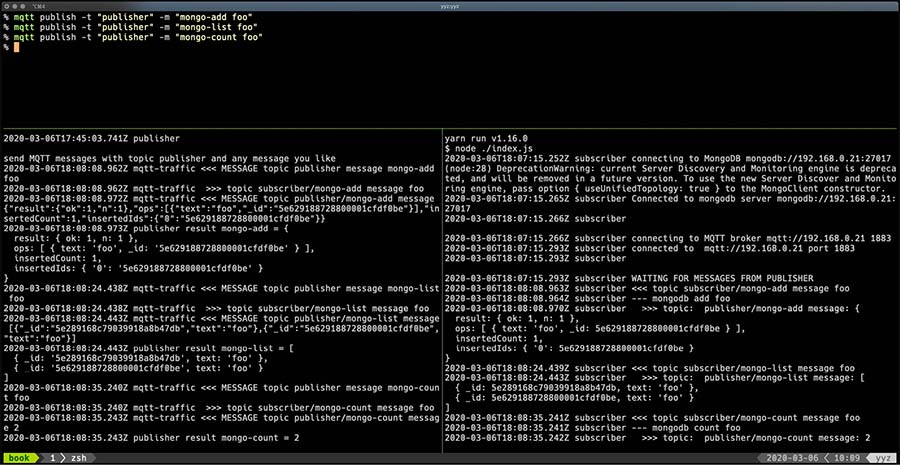
Task: Click "publisher result mongo-count = 2" line
Action: tap(152, 437)
